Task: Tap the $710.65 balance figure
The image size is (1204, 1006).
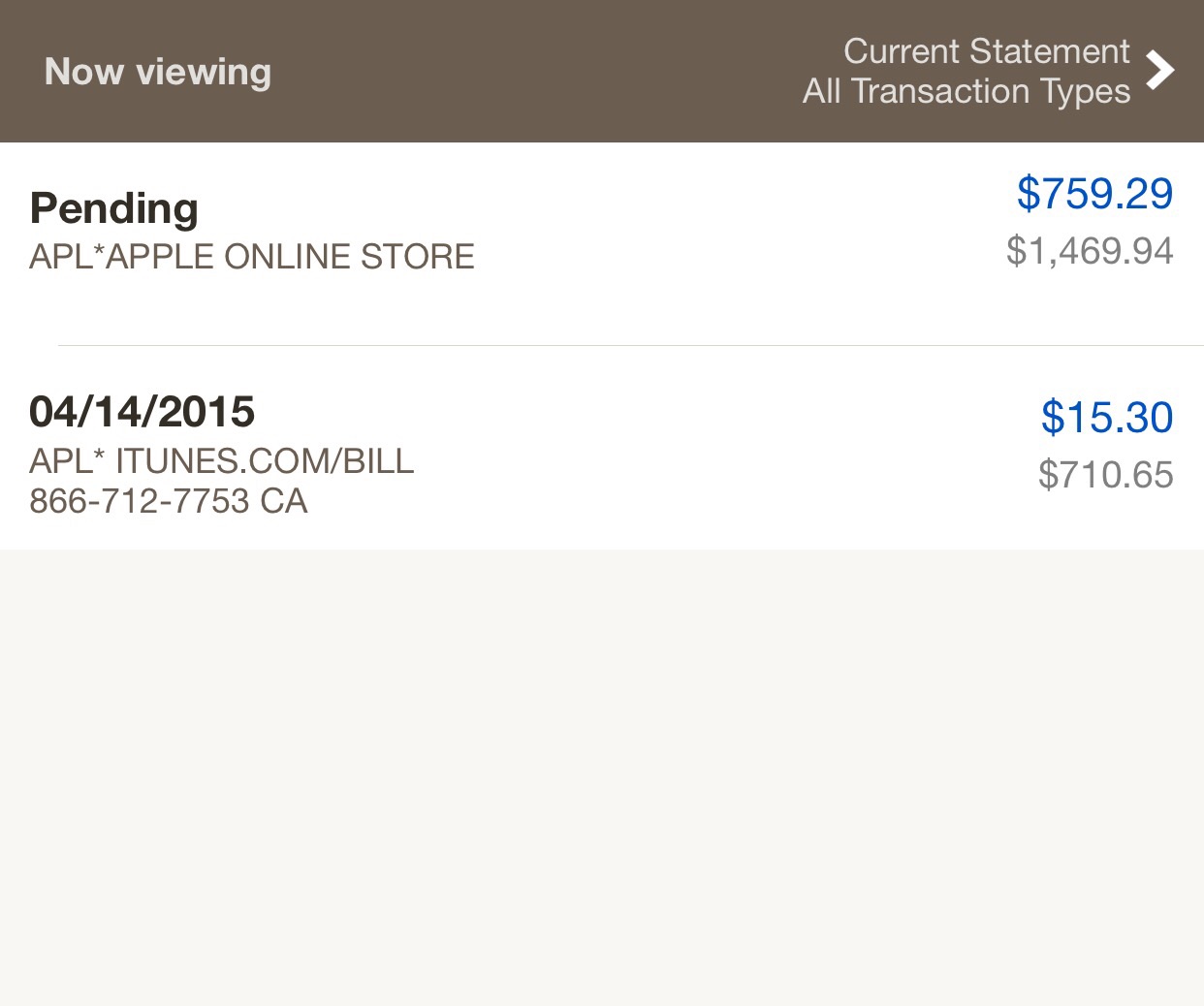Action: (1105, 475)
